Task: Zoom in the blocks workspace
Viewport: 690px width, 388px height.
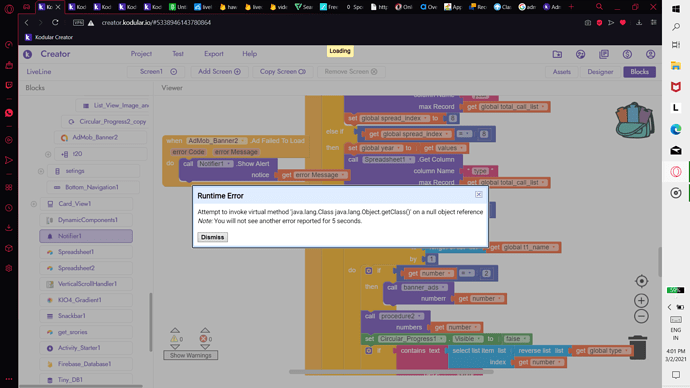Action: pyautogui.click(x=642, y=300)
